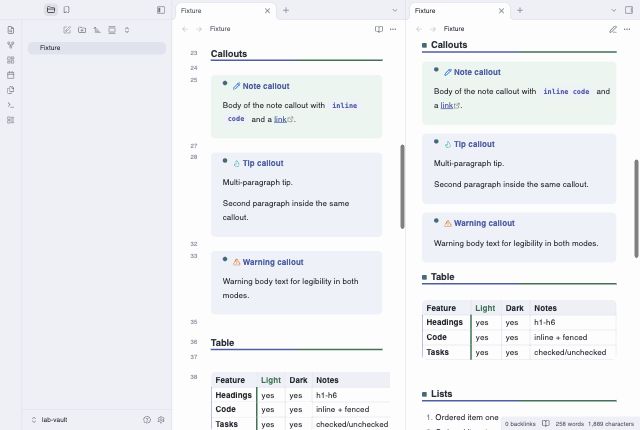Click the Light column header in right table
The height and width of the screenshot is (430, 640).
coord(485,308)
